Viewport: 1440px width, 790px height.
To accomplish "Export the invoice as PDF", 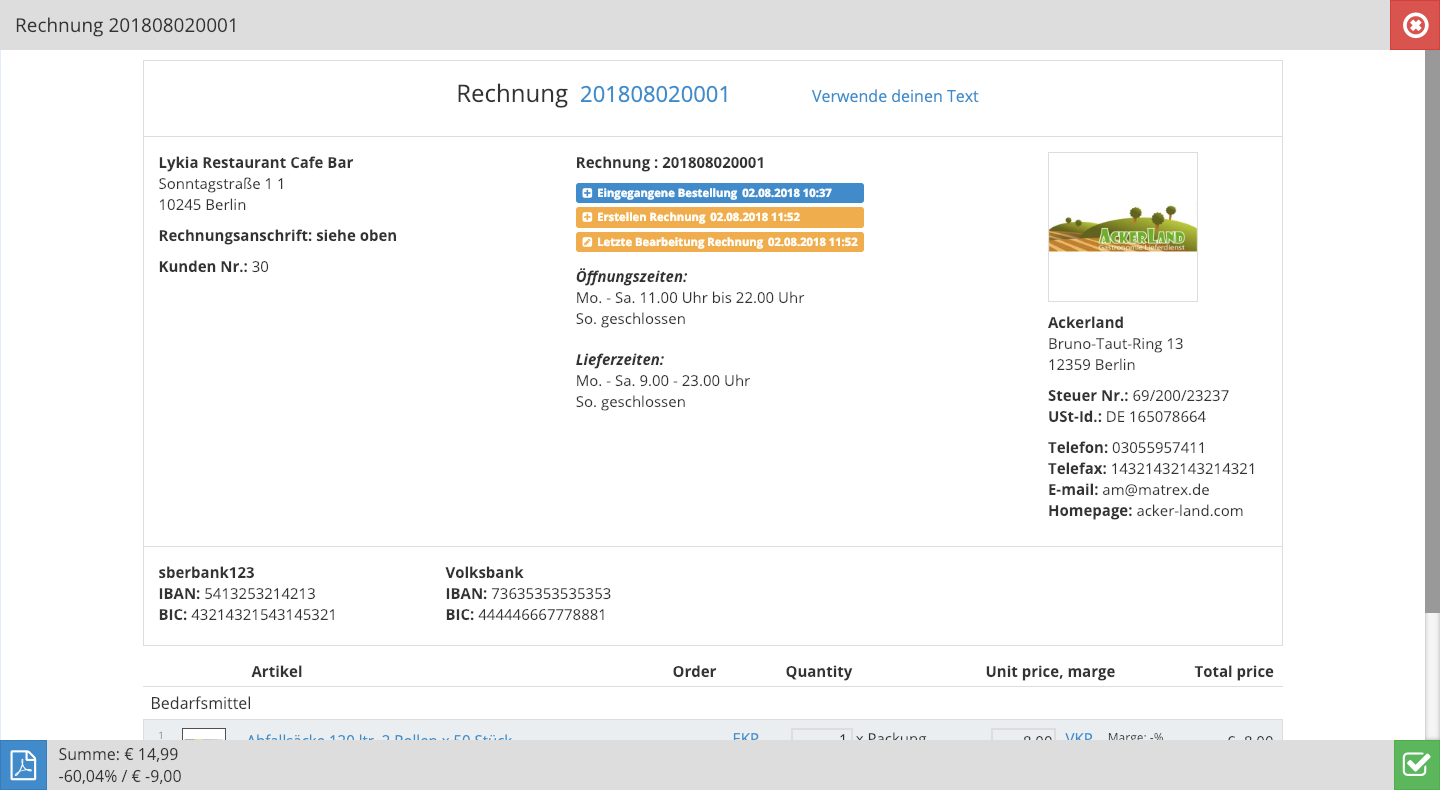I will (x=23, y=765).
